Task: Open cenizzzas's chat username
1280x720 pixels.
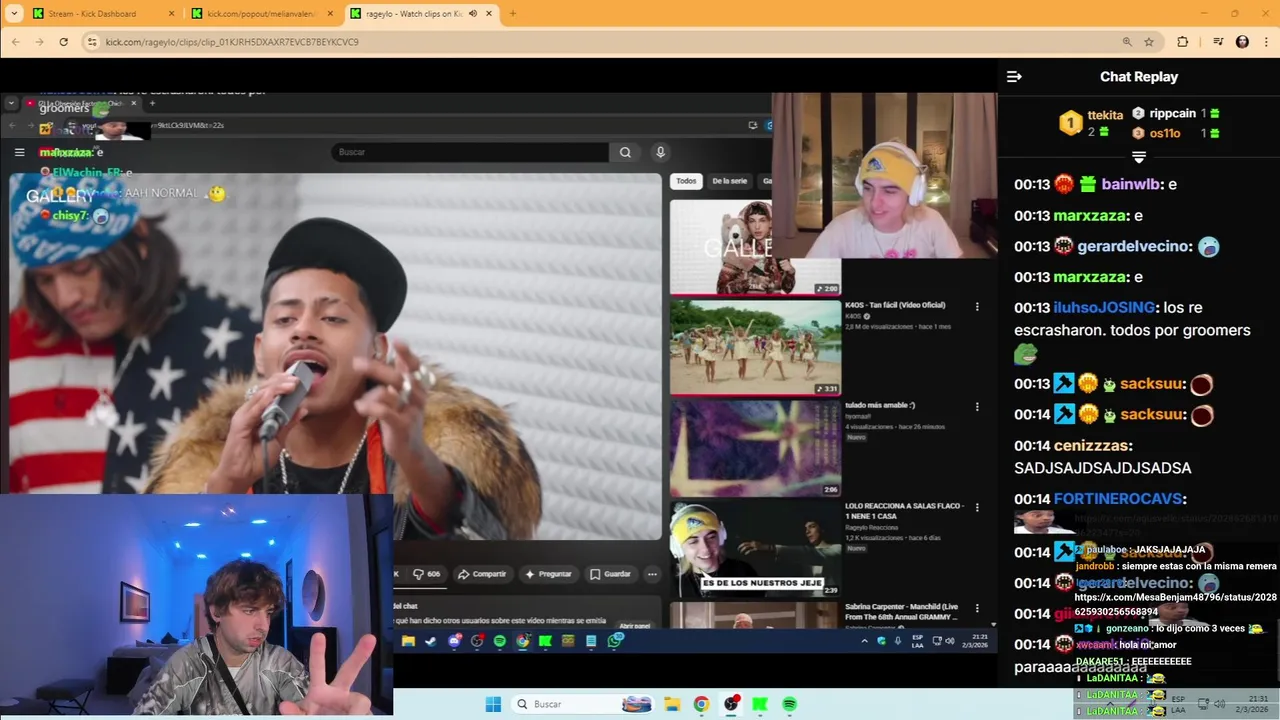Action: pos(1093,446)
